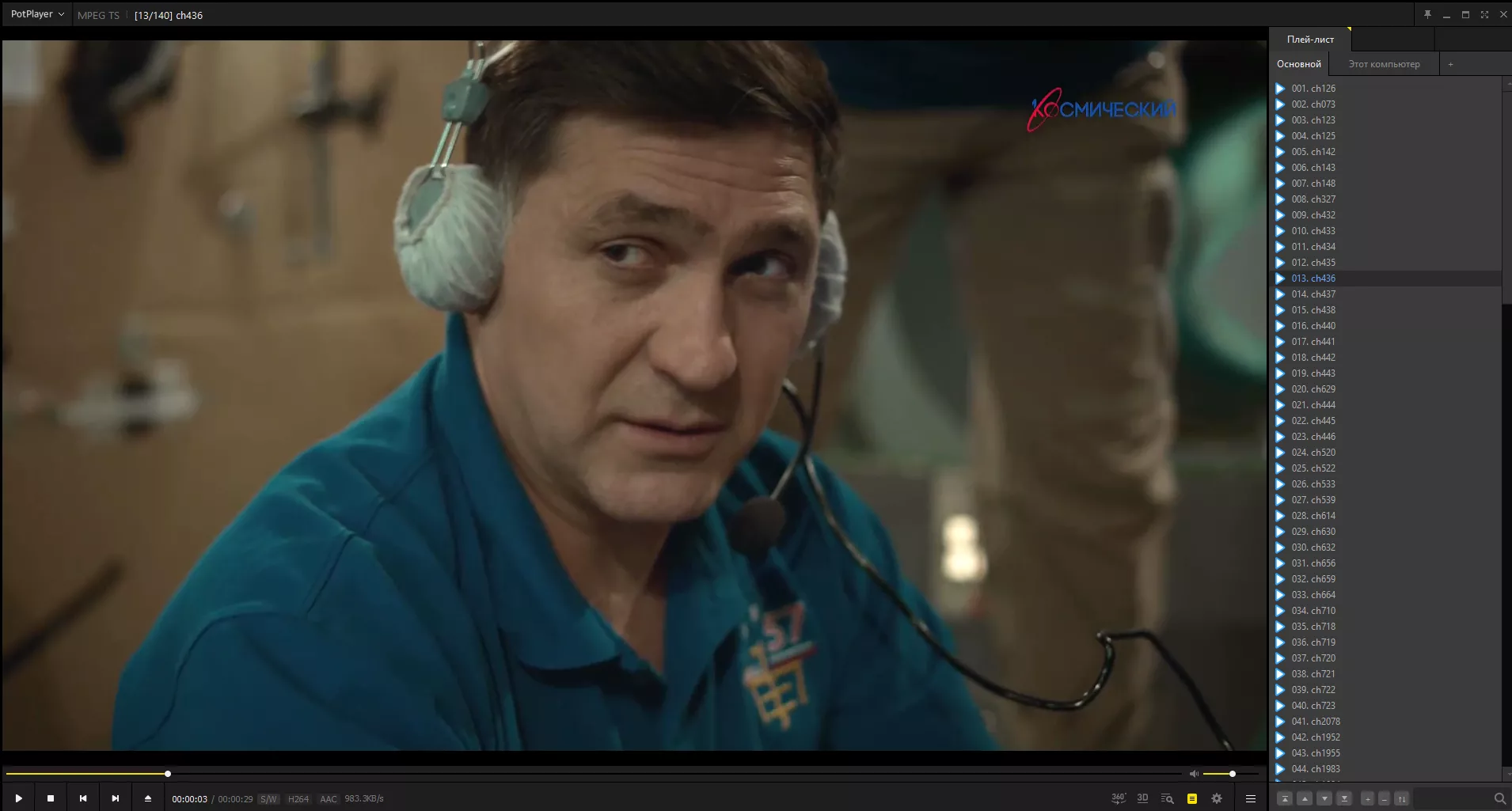
Task: Pin window on top with pin icon
Action: click(x=1427, y=14)
